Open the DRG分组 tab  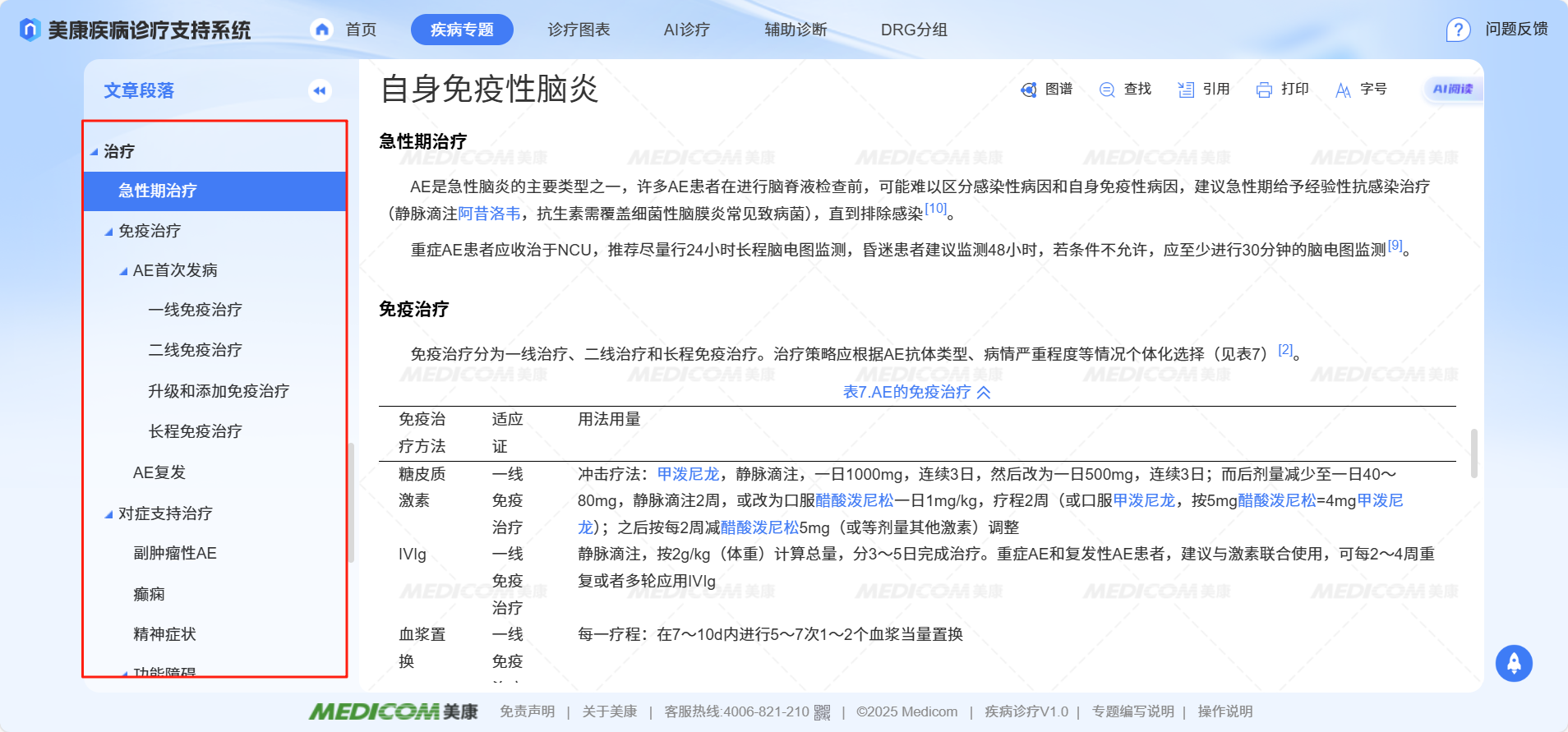tap(914, 30)
